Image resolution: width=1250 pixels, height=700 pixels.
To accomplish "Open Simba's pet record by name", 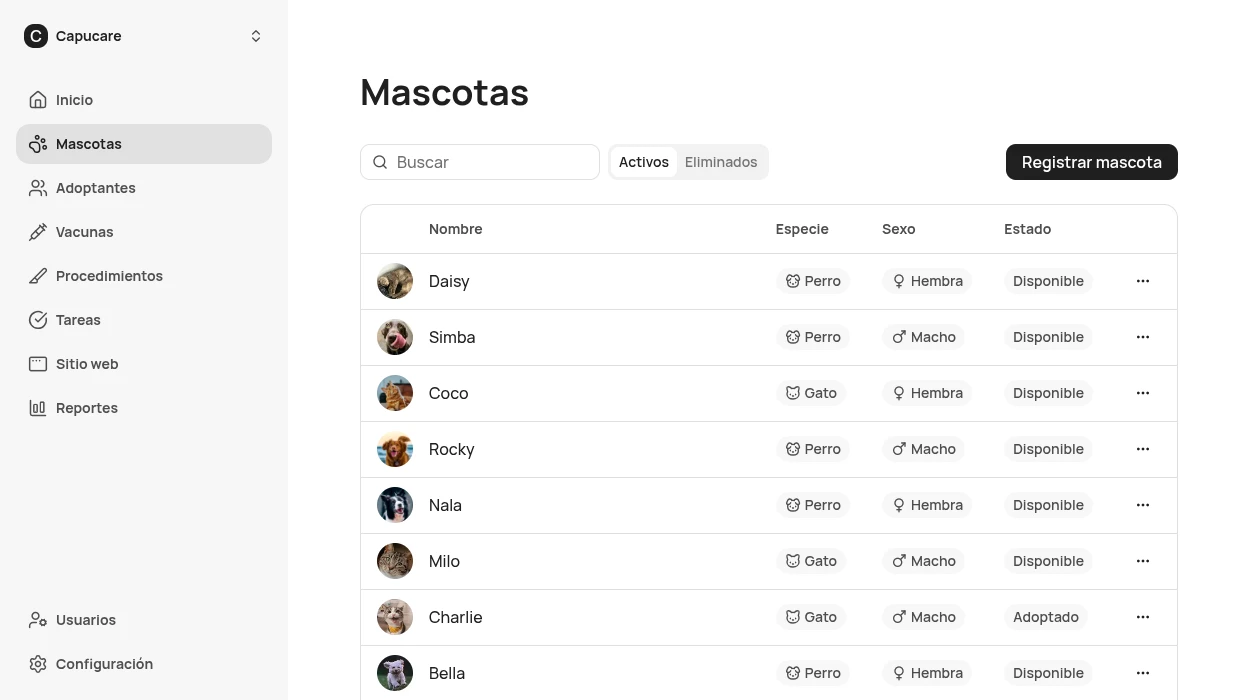I will tap(452, 337).
